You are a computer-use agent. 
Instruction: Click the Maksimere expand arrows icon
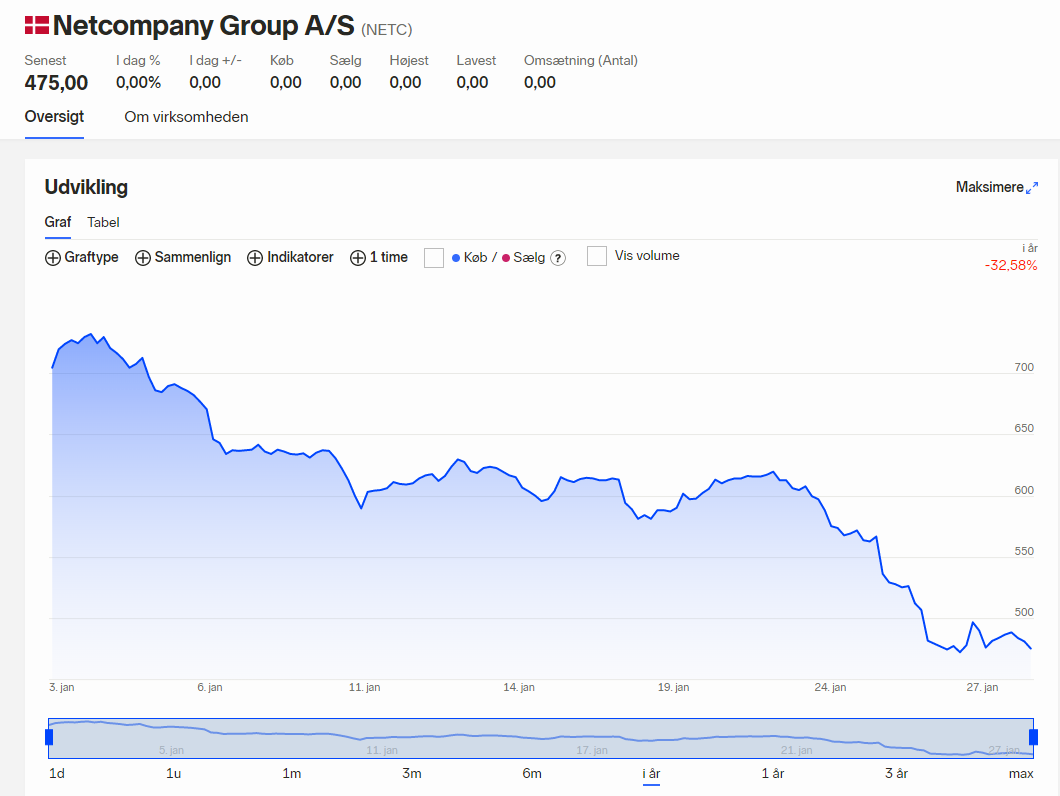click(x=1032, y=188)
